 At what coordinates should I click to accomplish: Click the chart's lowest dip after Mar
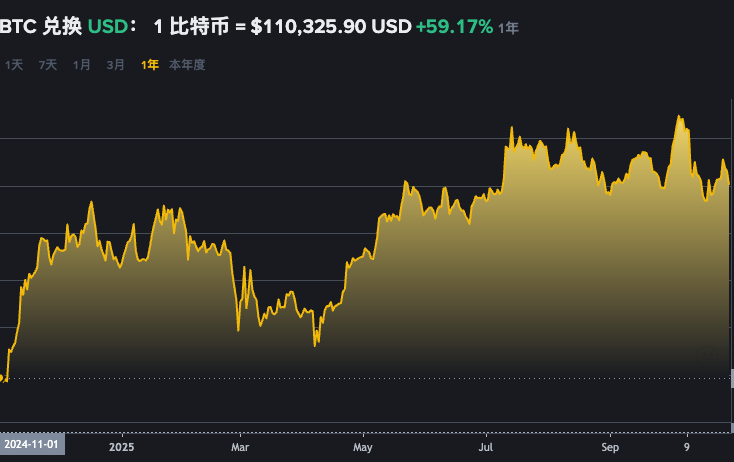pyautogui.click(x=315, y=345)
